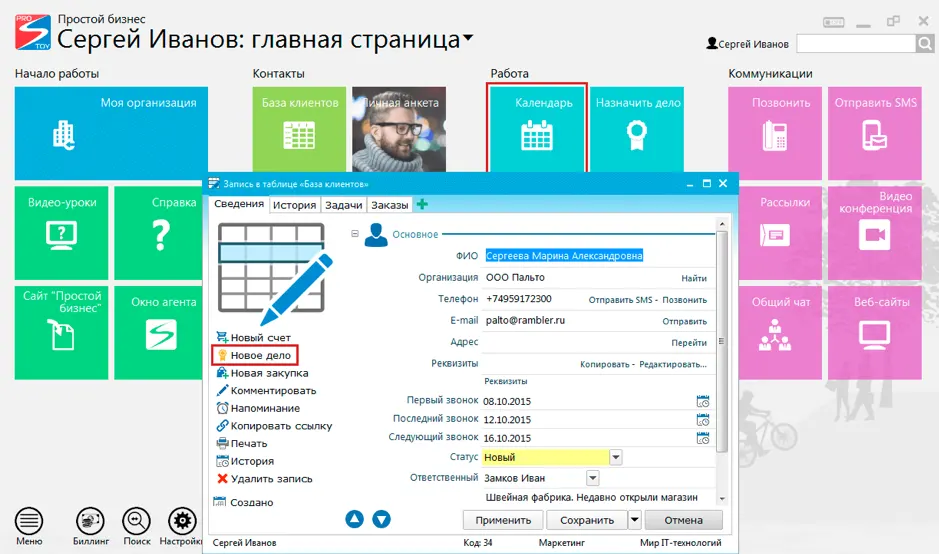Click Удалить запись action
This screenshot has width=939, height=554.
tap(264, 479)
